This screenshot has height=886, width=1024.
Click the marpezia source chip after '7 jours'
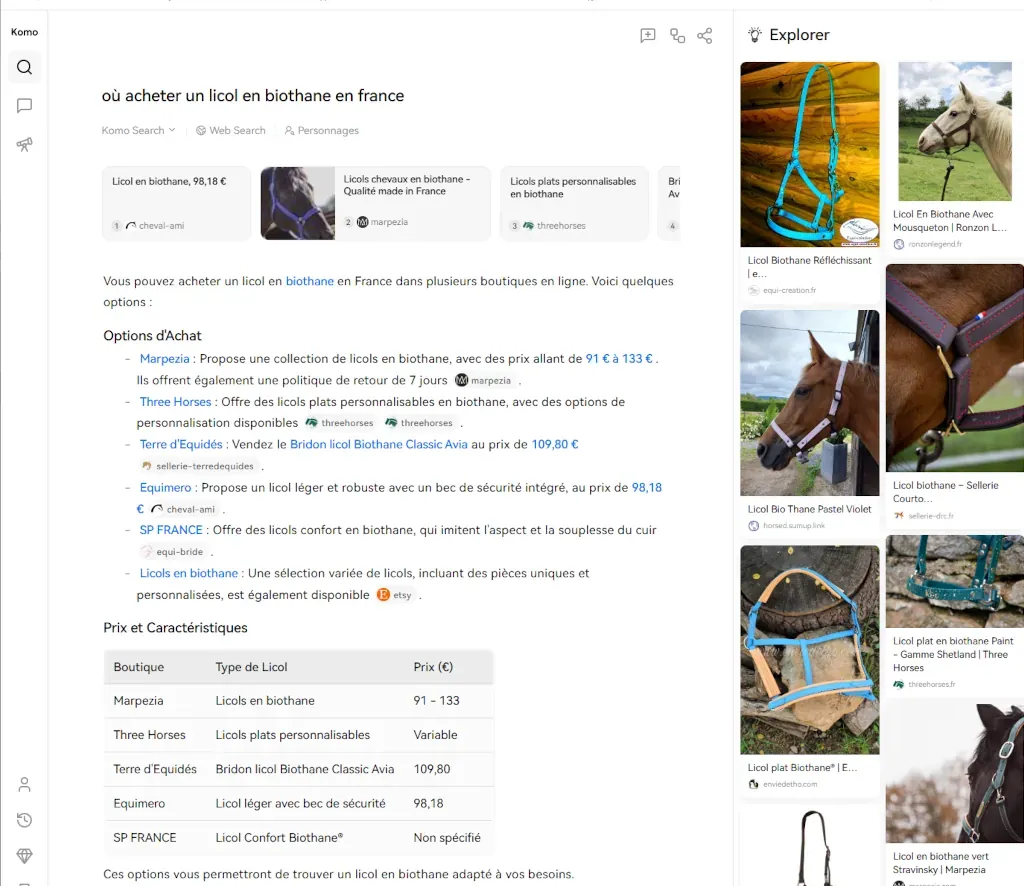(x=483, y=380)
